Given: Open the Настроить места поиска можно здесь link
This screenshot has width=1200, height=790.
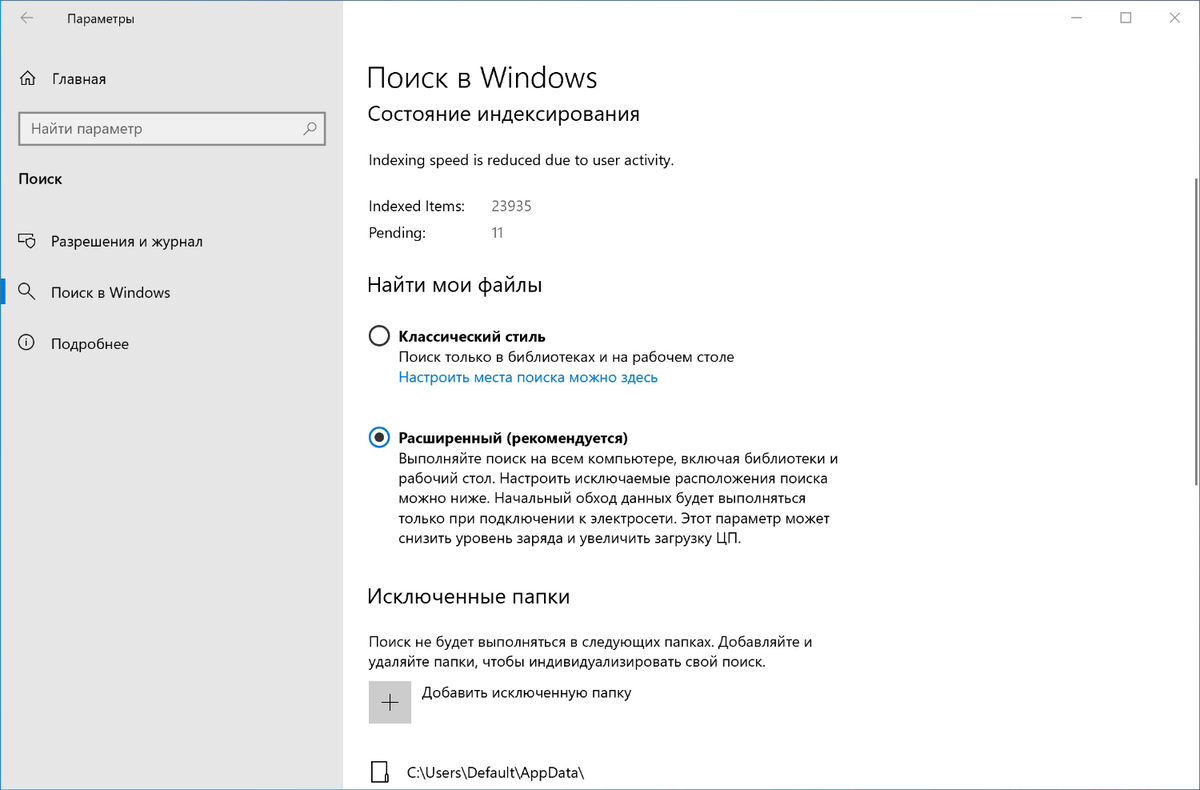Looking at the screenshot, I should point(528,377).
